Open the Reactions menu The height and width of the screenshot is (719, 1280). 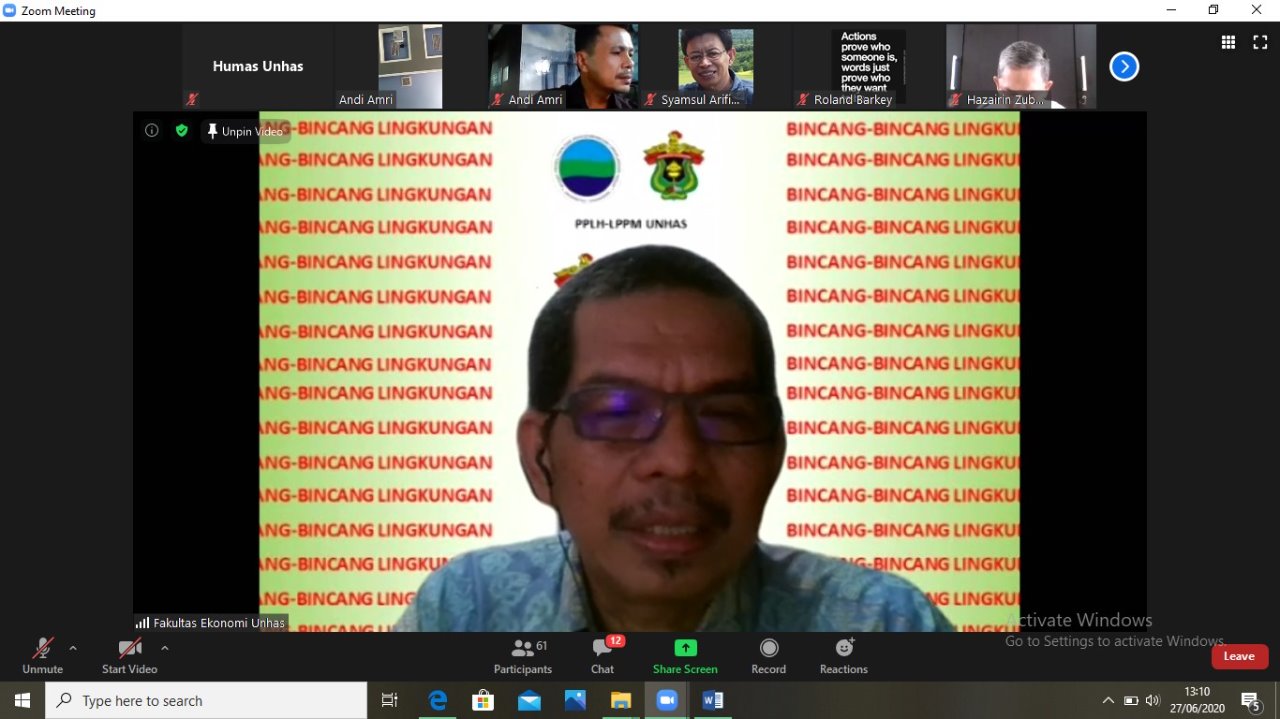pos(843,656)
